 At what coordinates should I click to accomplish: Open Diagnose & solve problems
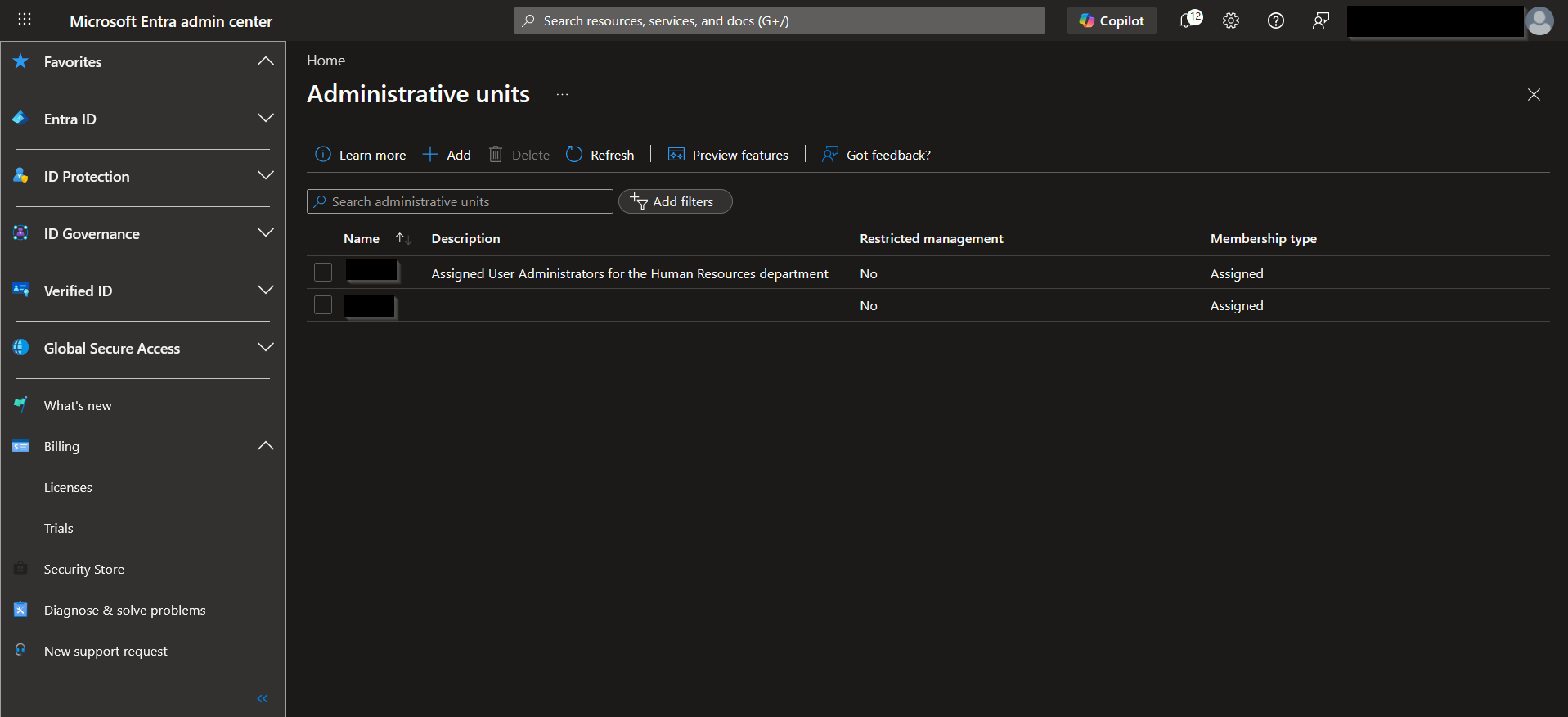125,610
